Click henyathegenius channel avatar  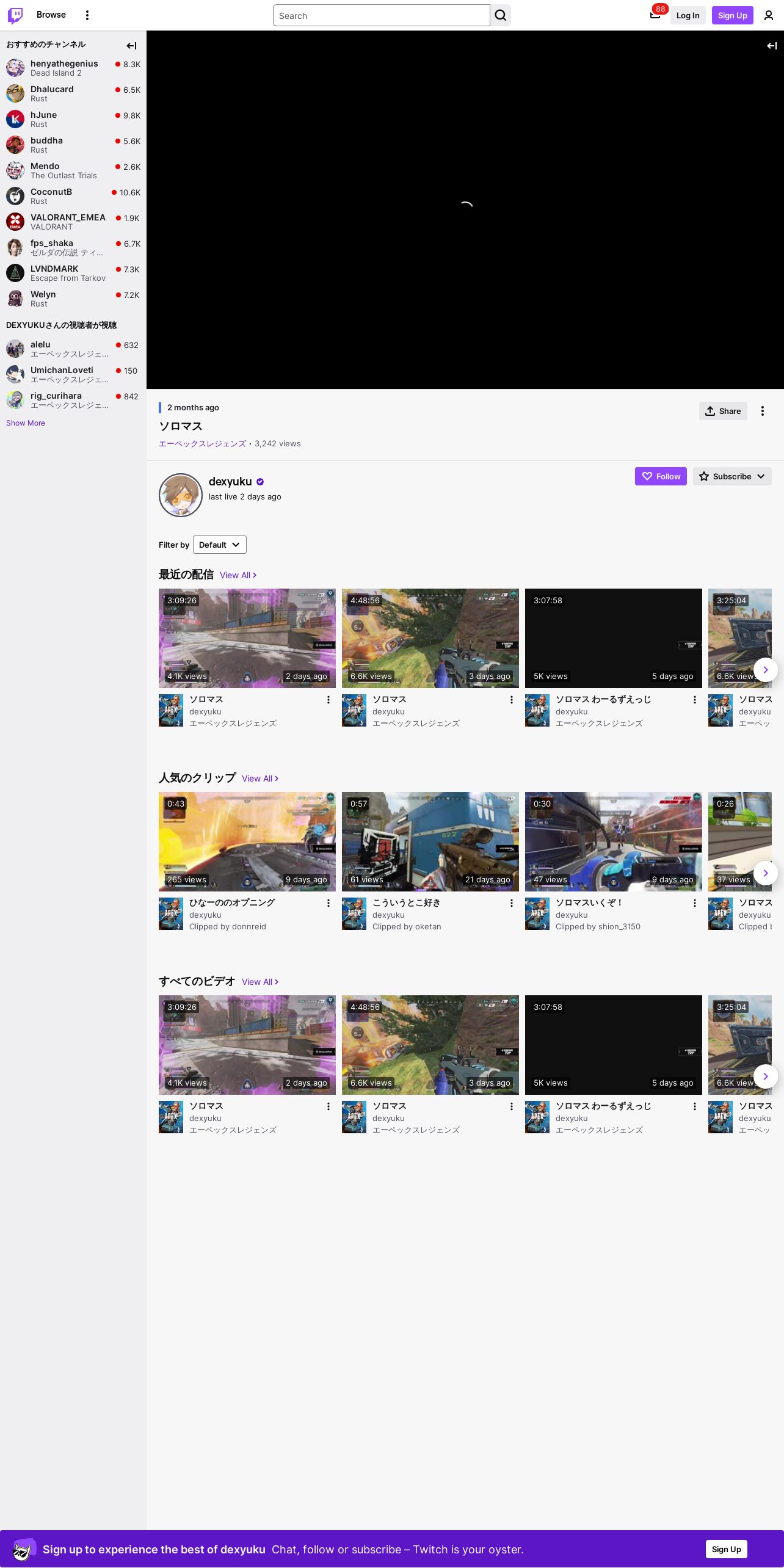pos(15,68)
